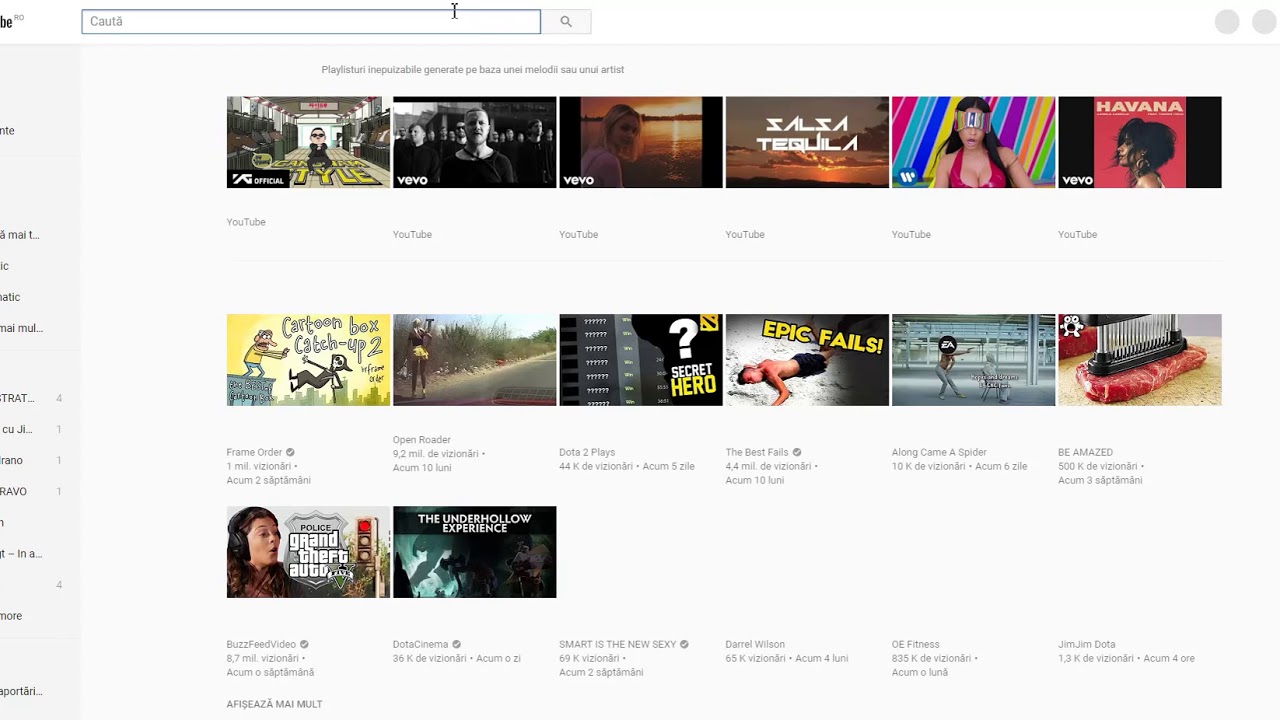This screenshot has height=720, width=1280.
Task: Focus the Caută search field
Action: click(x=311, y=21)
